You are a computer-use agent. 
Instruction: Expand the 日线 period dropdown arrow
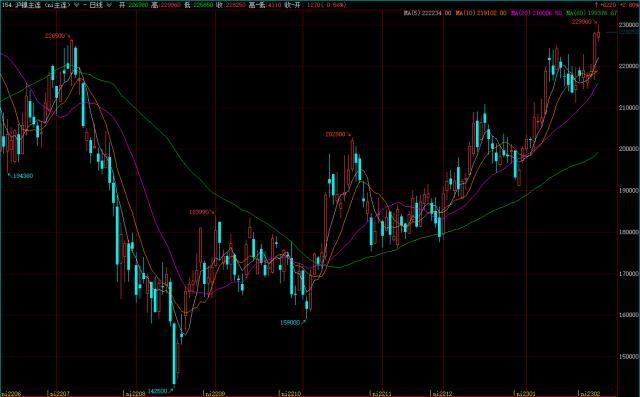[x=108, y=5]
